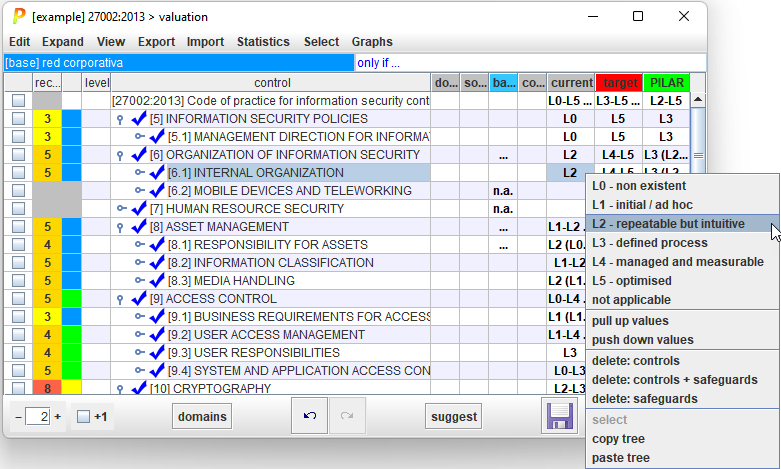Click the table scrollbar up arrow
The image size is (781, 469).
click(x=698, y=100)
